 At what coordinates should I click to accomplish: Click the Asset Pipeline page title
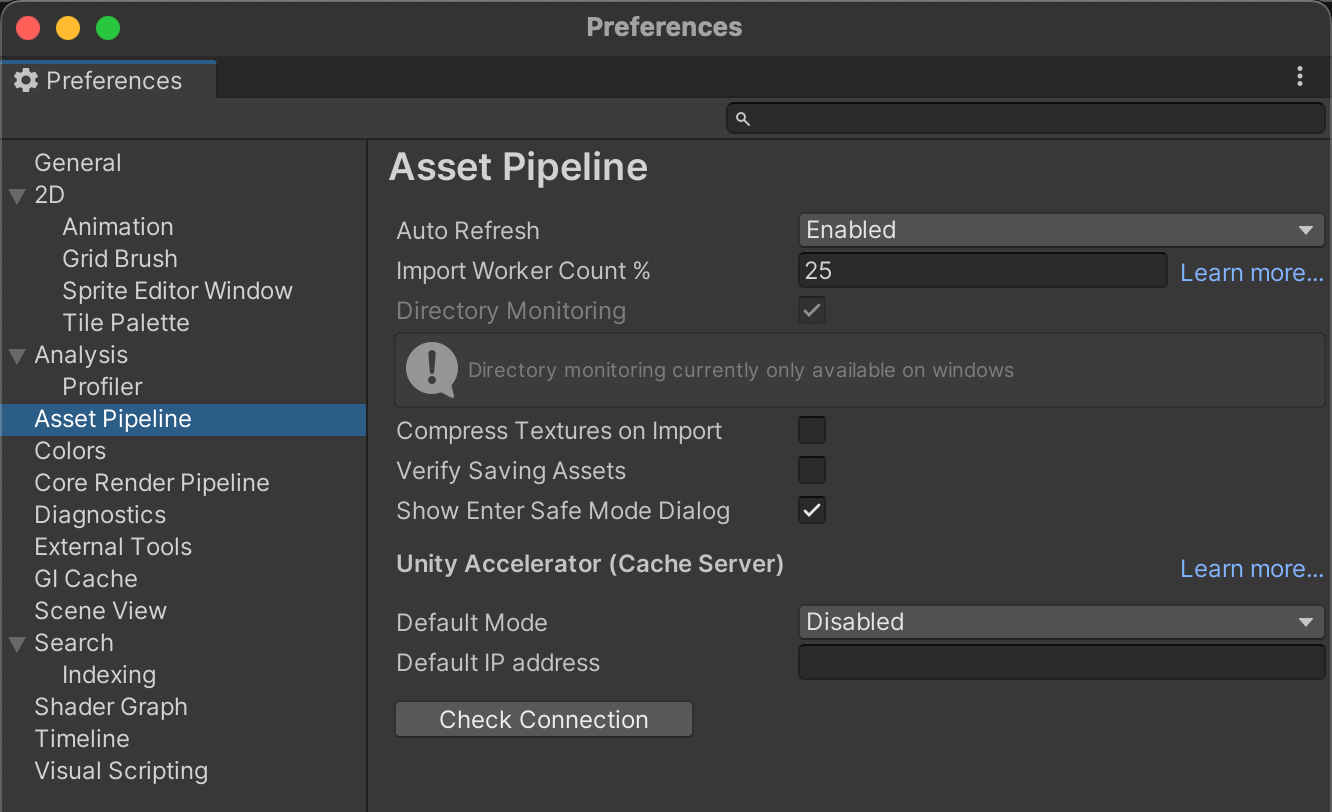(x=518, y=167)
